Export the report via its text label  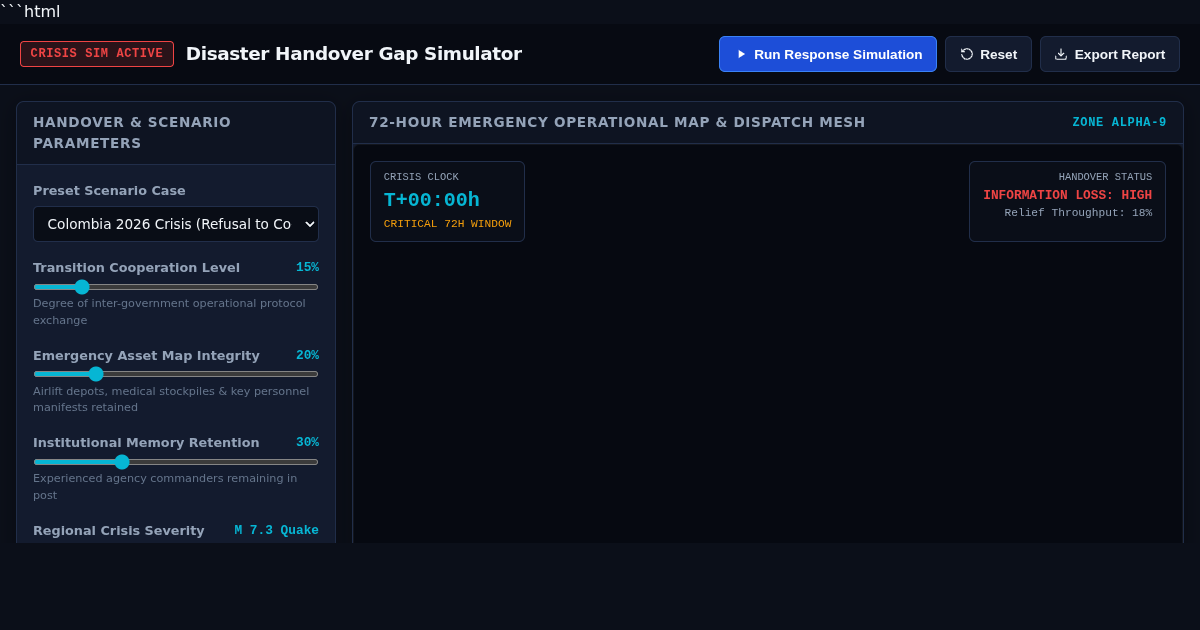coord(1120,54)
